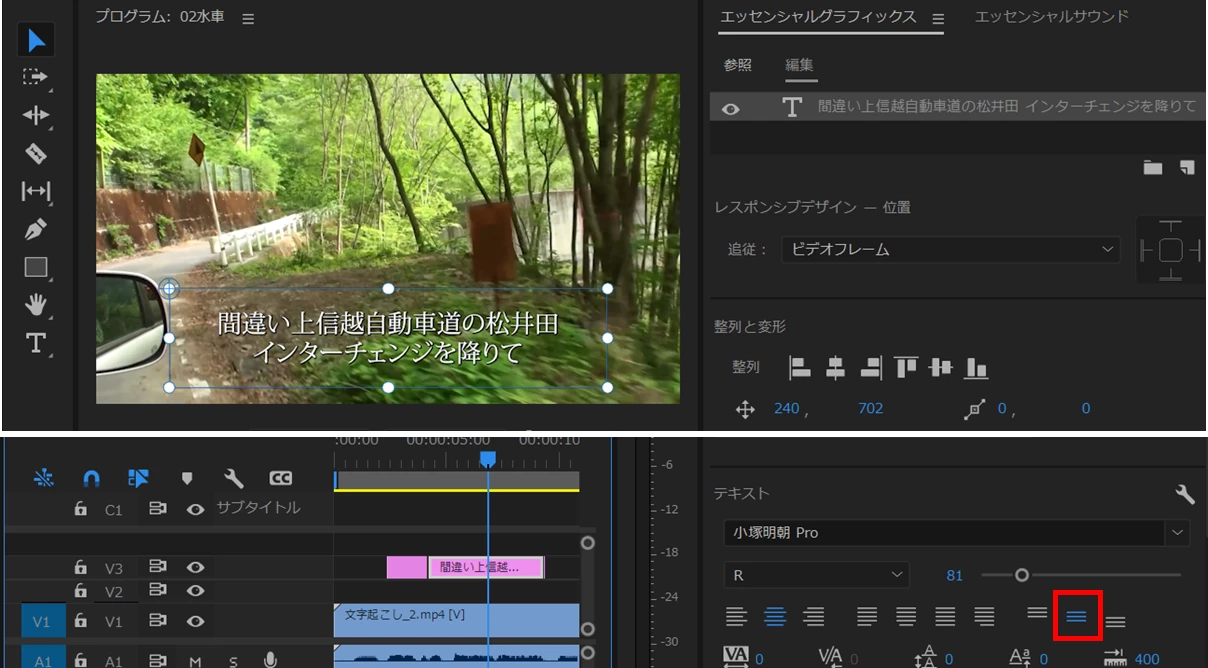Click the font size value 81
The width and height of the screenshot is (1208, 668).
pos(954,575)
